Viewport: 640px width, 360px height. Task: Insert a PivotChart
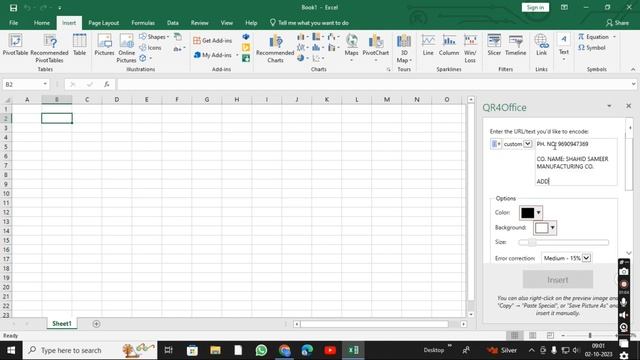coord(376,46)
